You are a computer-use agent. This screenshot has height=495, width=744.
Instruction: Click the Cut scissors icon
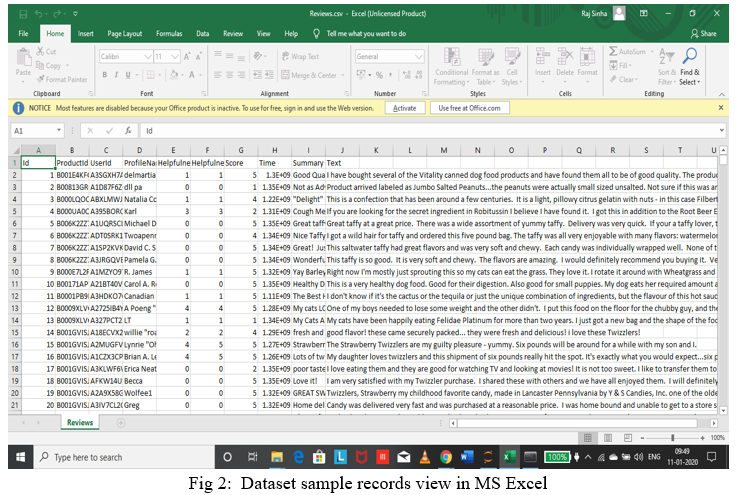[41, 51]
